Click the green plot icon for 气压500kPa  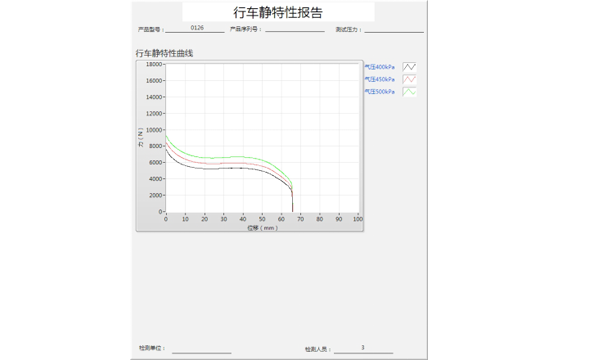tap(409, 91)
